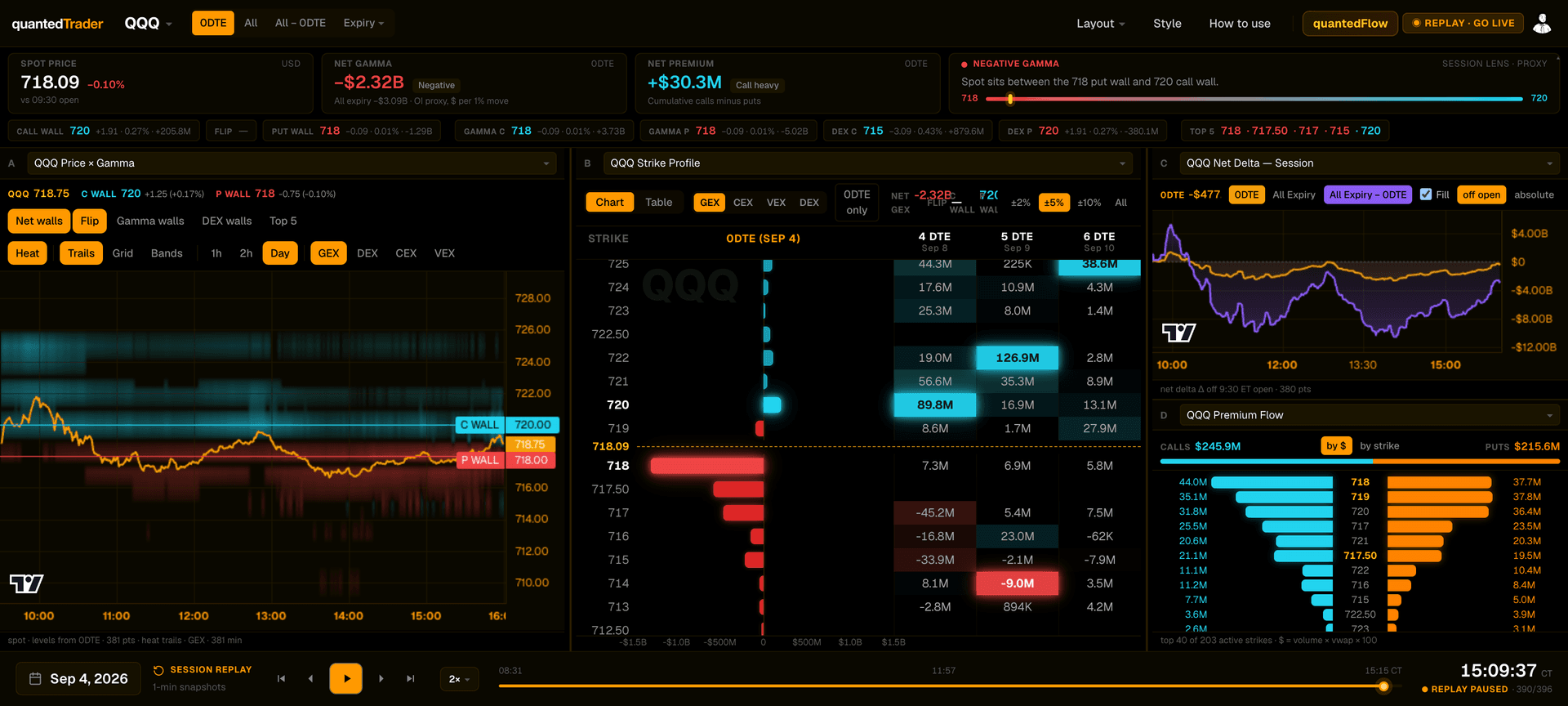Click the session replay refresh icon
1568x706 pixels.
click(x=158, y=670)
